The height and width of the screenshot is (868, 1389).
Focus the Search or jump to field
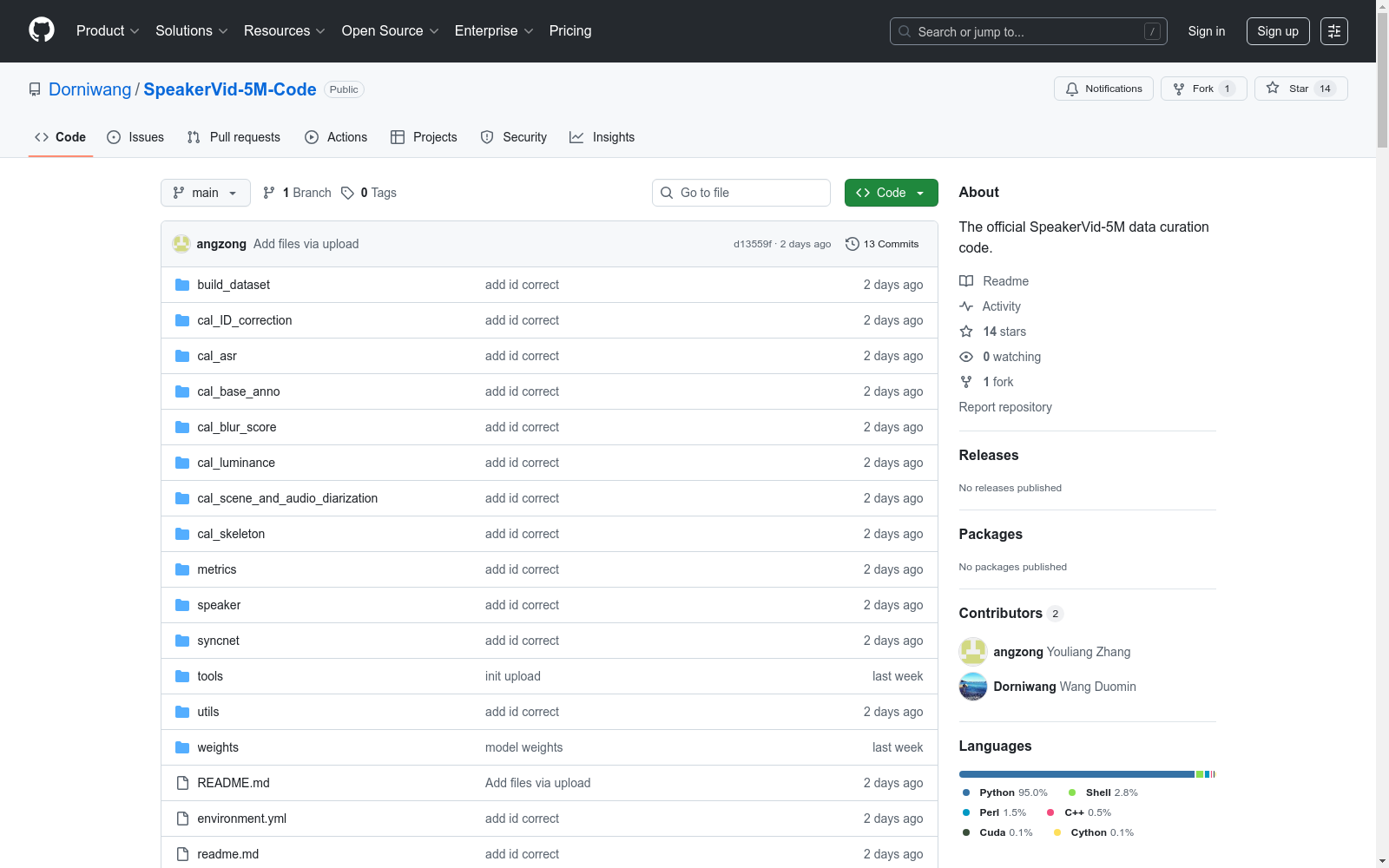pos(1029,31)
